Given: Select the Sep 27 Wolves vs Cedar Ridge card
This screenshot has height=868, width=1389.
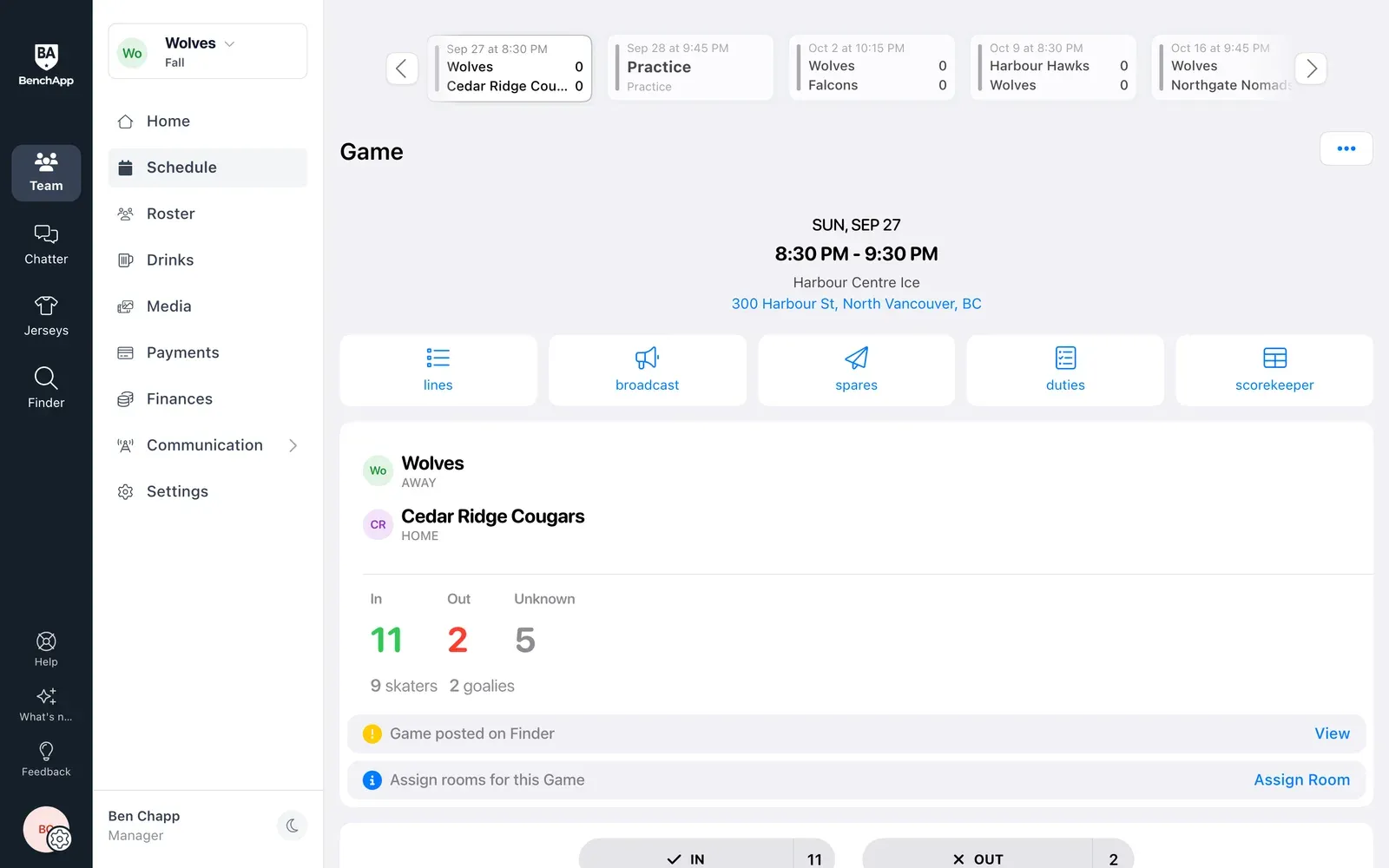Looking at the screenshot, I should pos(510,68).
